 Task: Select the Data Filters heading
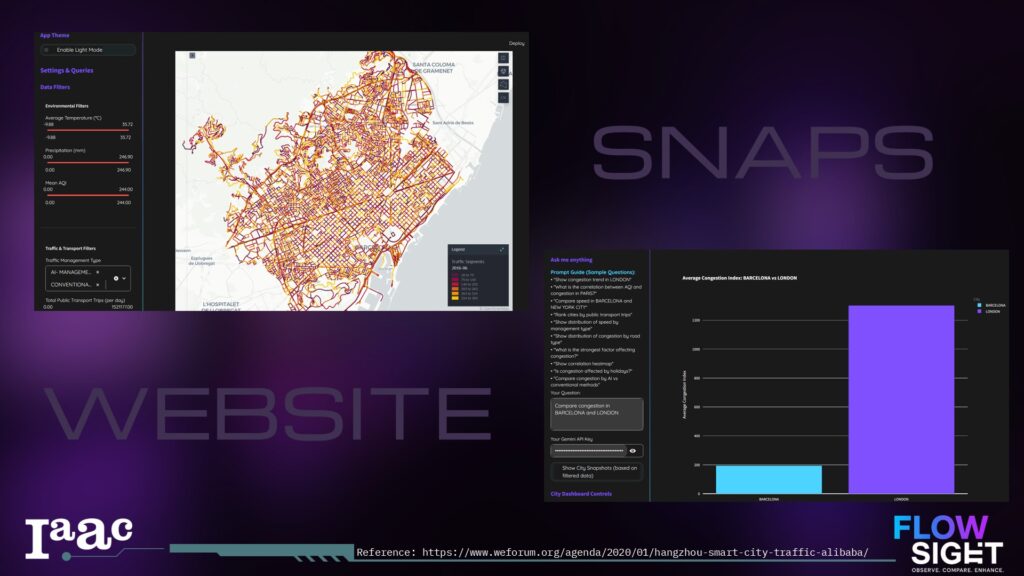pyautogui.click(x=55, y=87)
